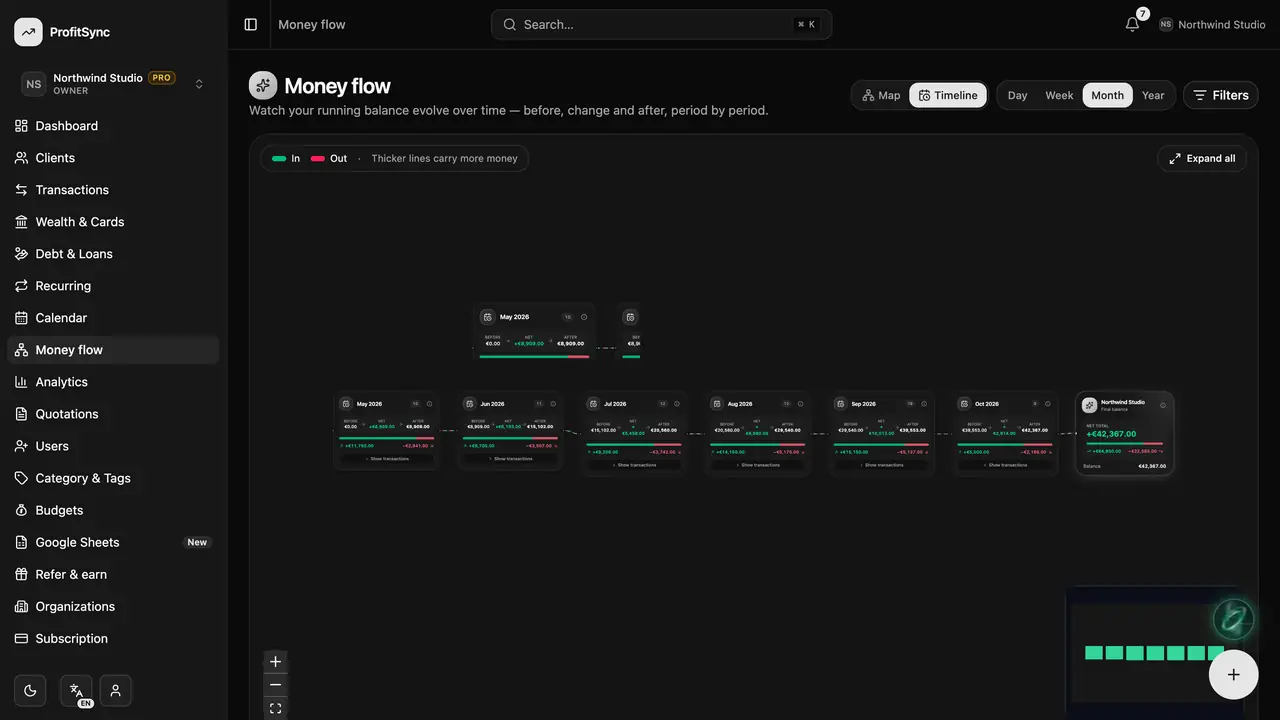Screen dimensions: 1280x720
Task: Open the language translate icon
Action: (x=76, y=690)
